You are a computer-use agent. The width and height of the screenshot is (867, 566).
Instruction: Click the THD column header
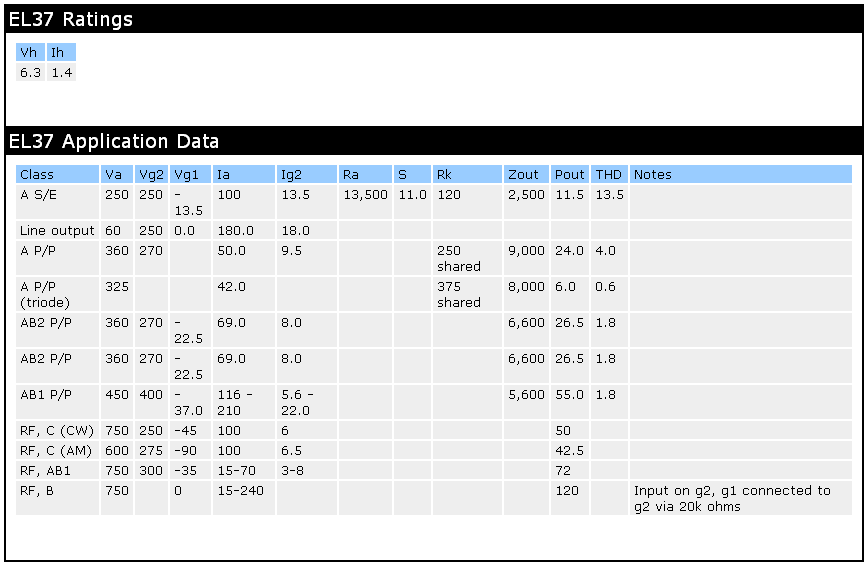point(609,175)
